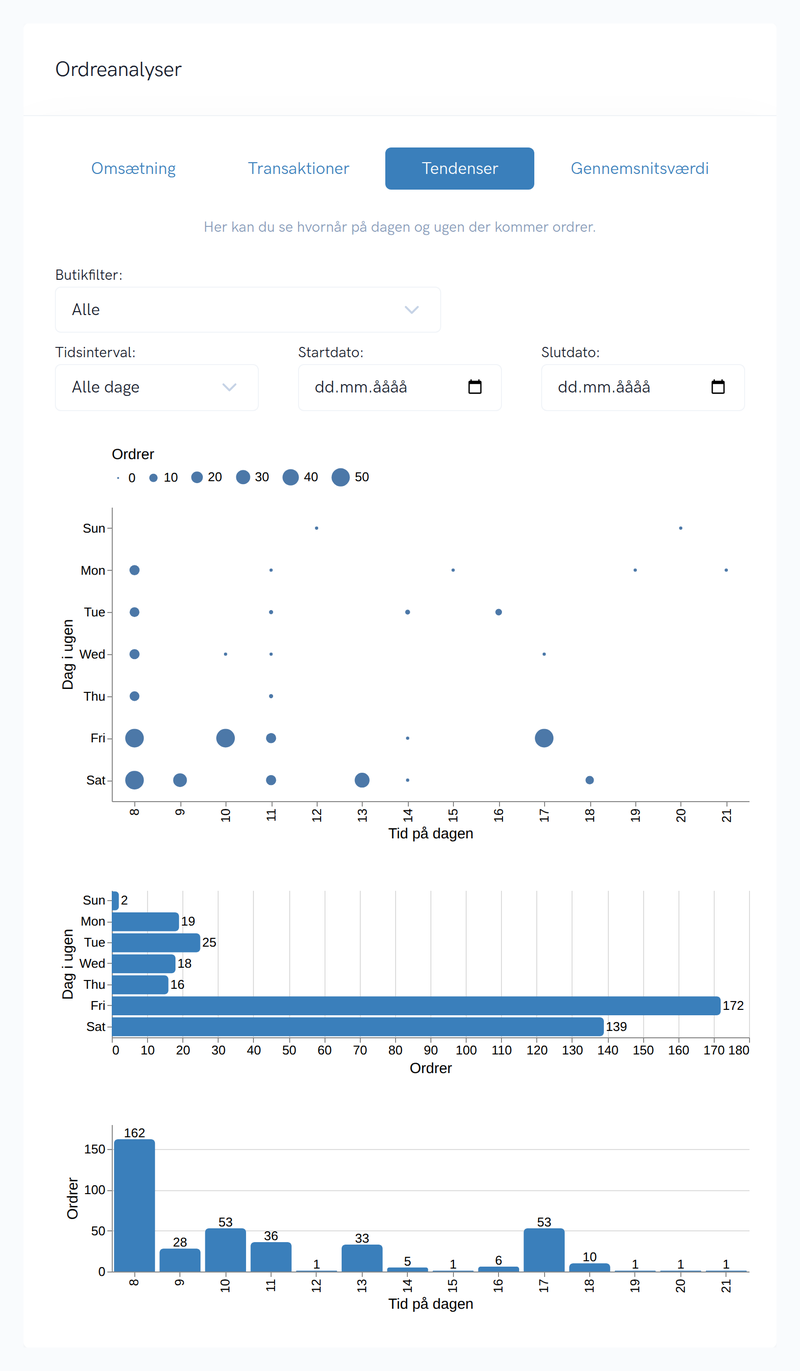
Task: Go to the Gennemsnitsværdi tab
Action: point(640,168)
